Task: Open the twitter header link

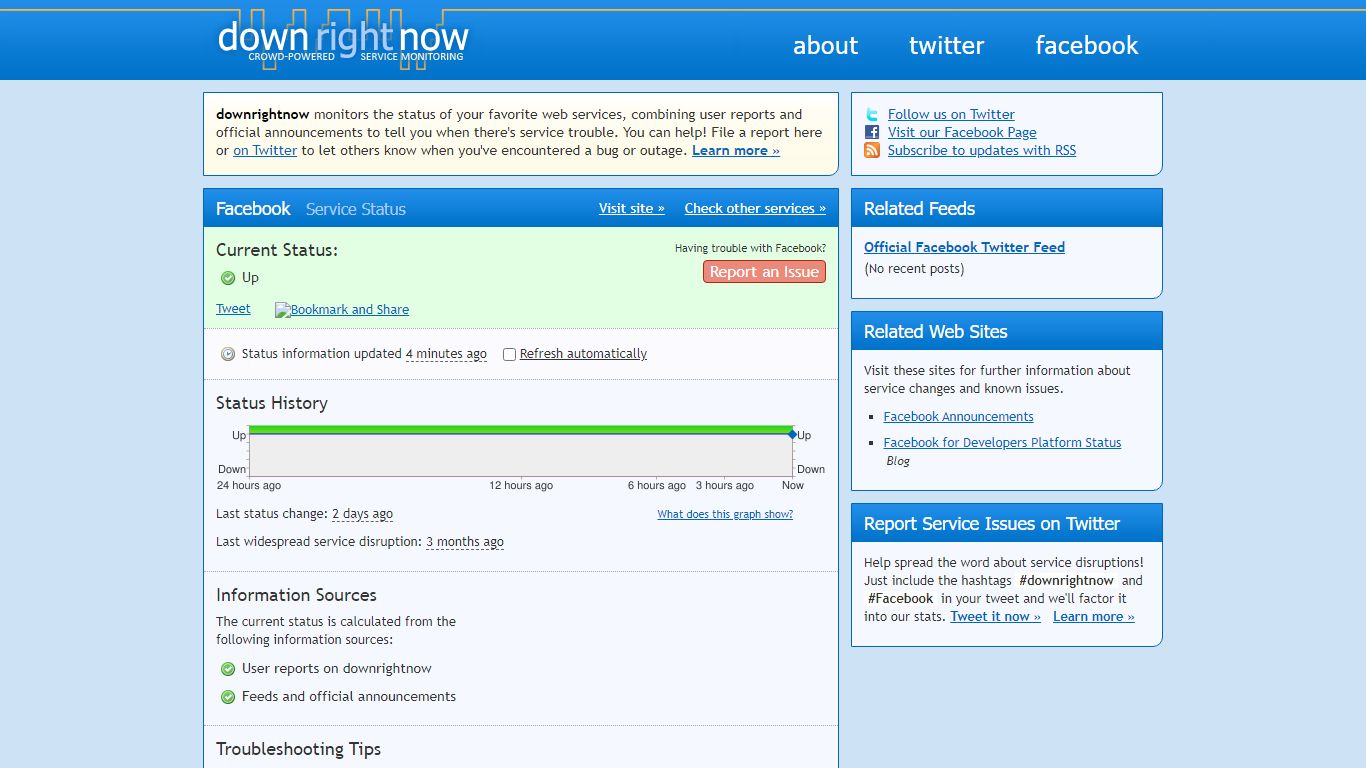Action: click(946, 45)
